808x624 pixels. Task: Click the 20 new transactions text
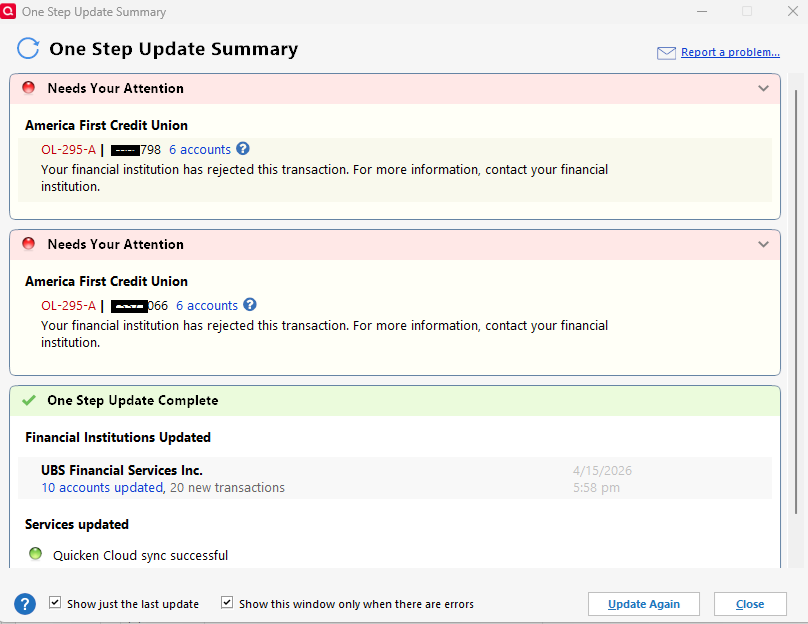click(x=227, y=487)
